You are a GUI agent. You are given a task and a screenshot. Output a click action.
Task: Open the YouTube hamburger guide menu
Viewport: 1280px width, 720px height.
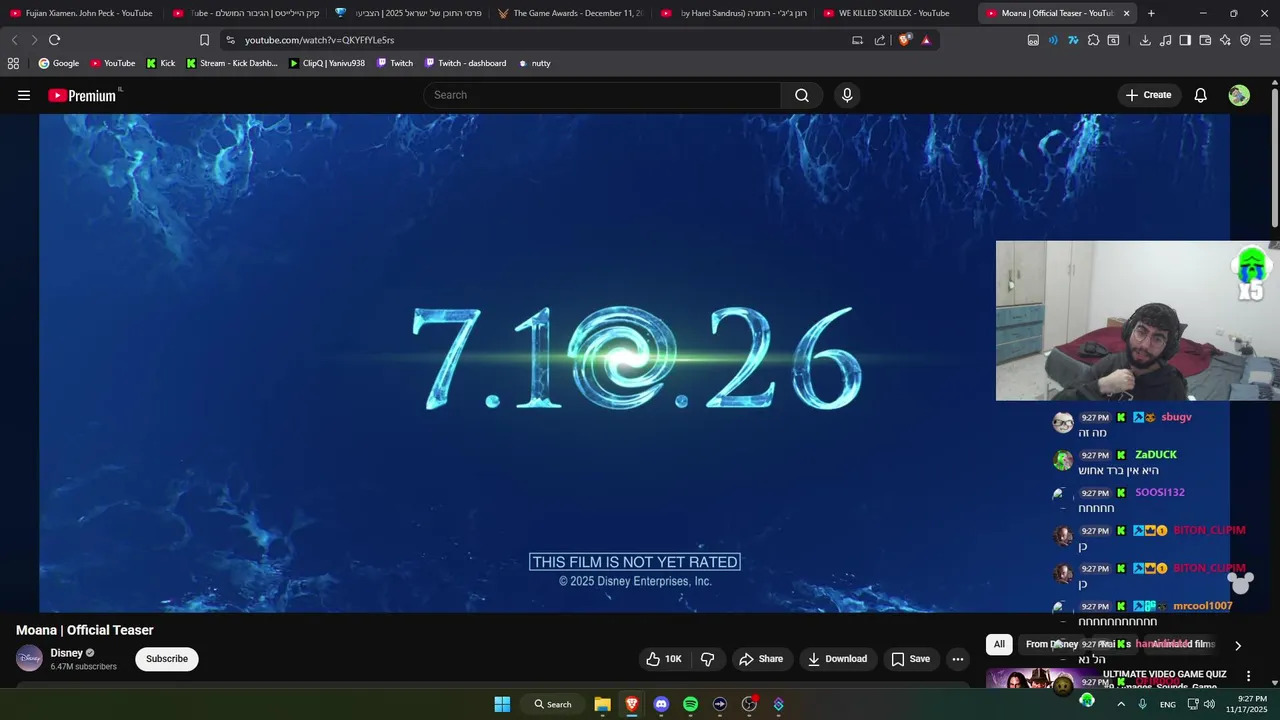[24, 95]
